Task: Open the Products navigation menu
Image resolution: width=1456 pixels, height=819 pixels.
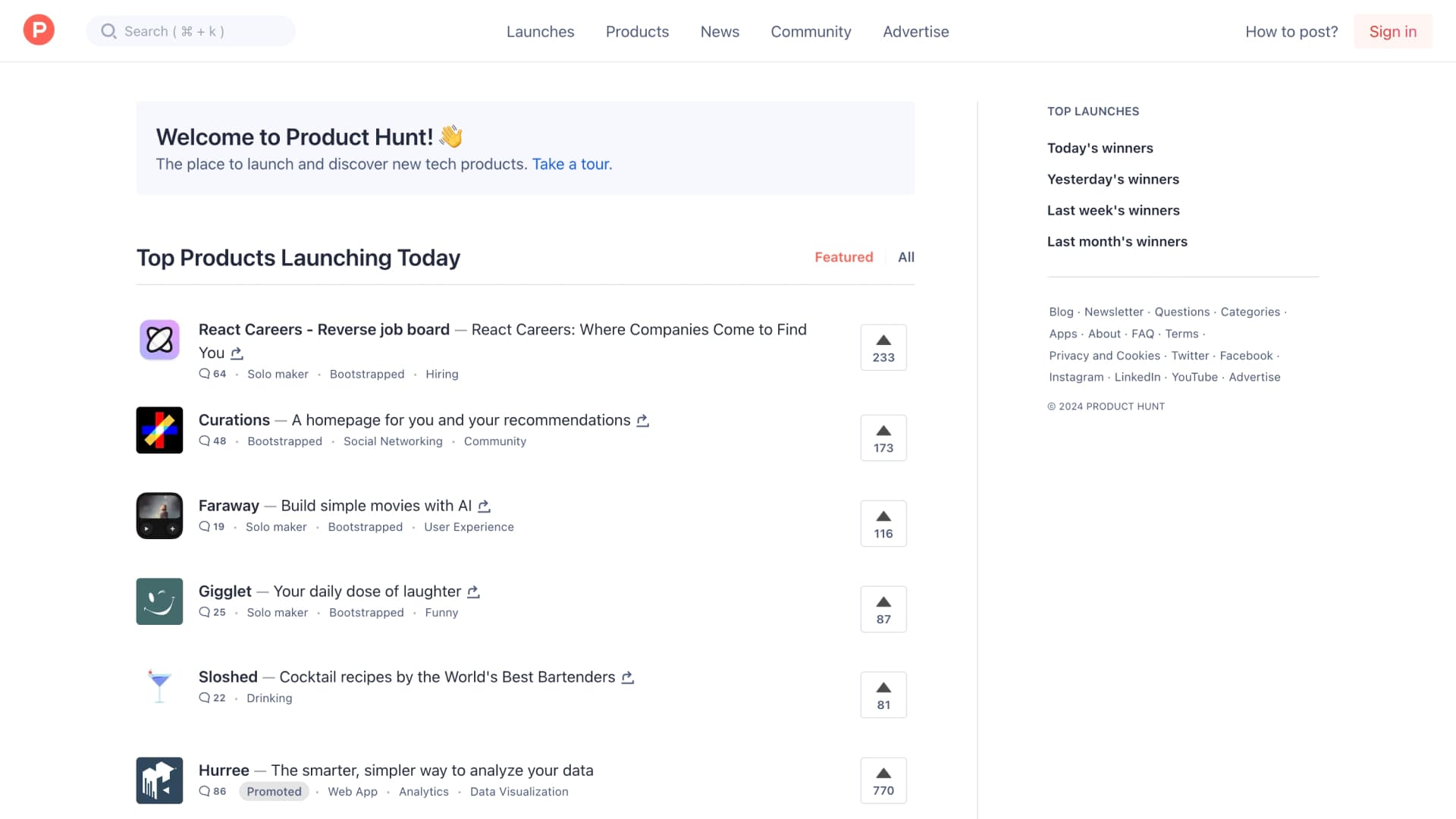Action: tap(637, 31)
